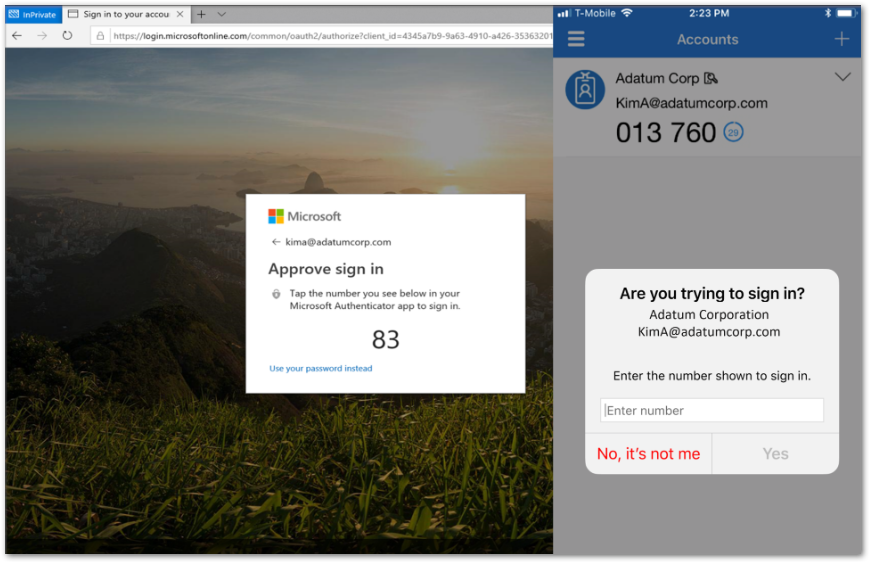Click the Approve sign in heading
Screen dimensions: 870x563
click(x=326, y=269)
